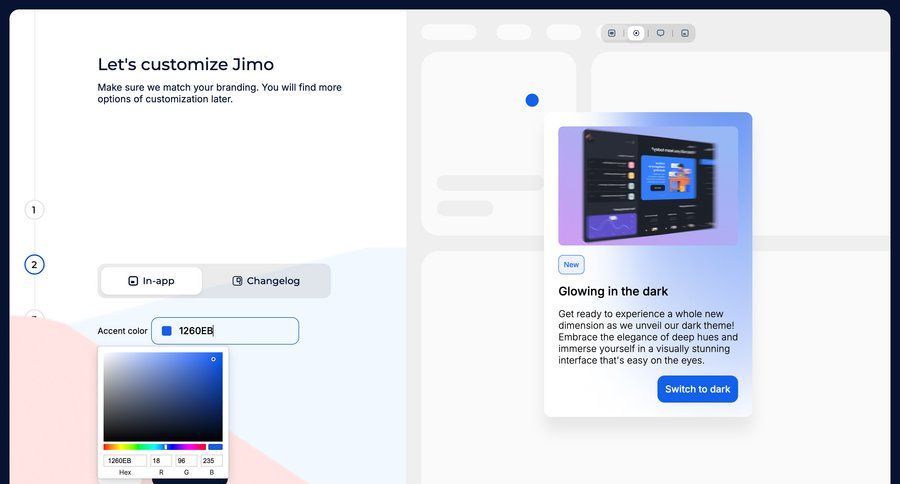Click the rainbow hue slider
This screenshot has width=900, height=484.
(154, 447)
